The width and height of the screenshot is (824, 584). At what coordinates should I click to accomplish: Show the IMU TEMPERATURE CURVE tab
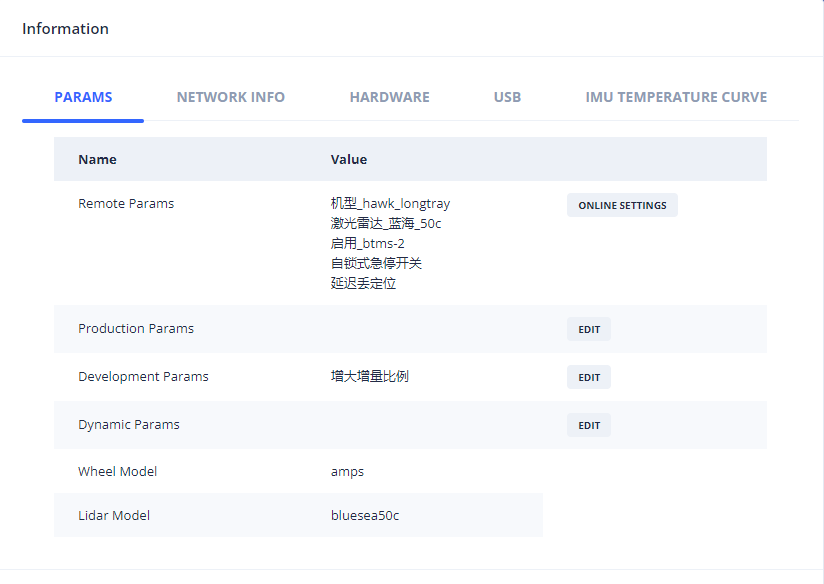[676, 97]
